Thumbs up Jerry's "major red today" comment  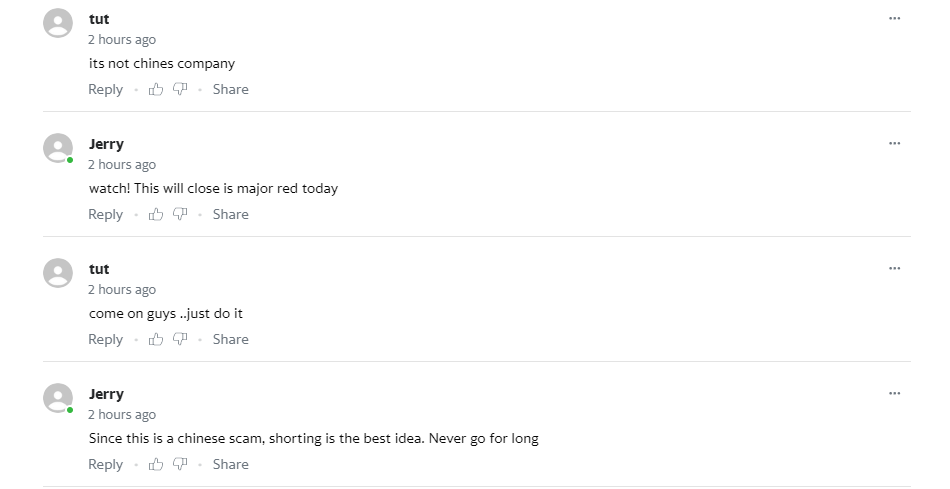tap(156, 215)
